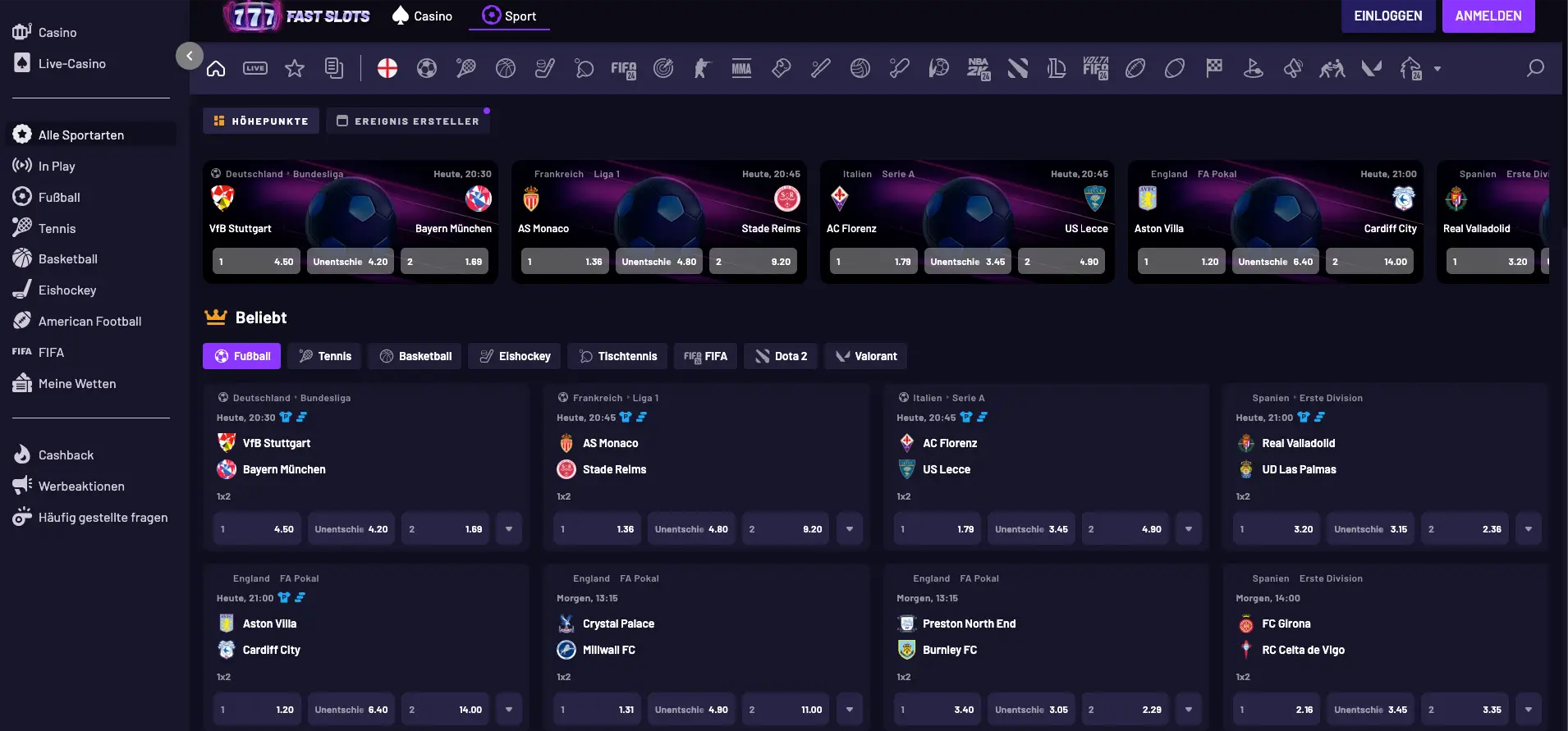Screen dimensions: 1568x731
Task: Expand markets for AC Florenz match
Action: (x=1189, y=529)
